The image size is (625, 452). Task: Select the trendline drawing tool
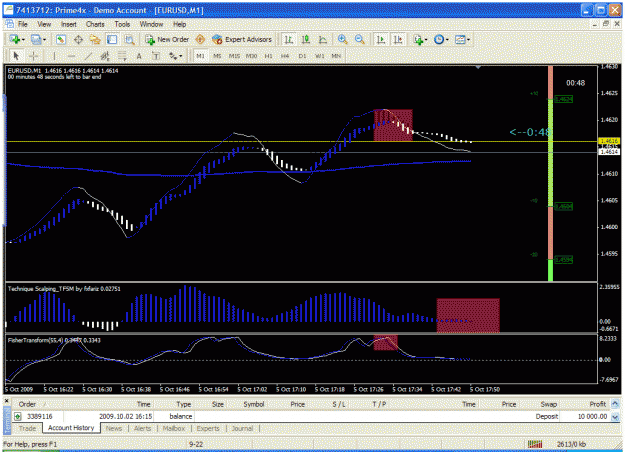pos(88,56)
